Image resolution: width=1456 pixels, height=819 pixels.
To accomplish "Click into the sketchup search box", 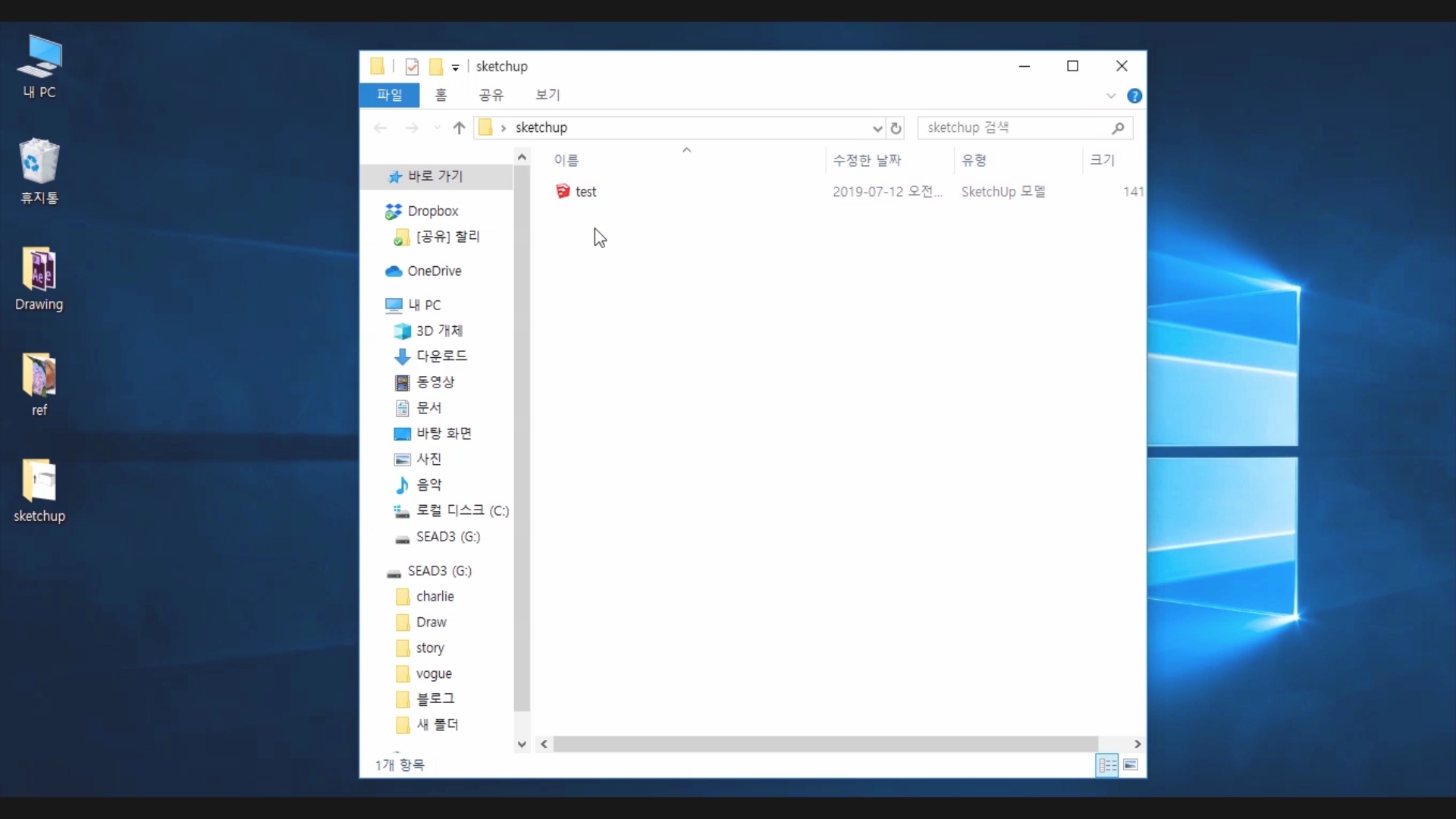I will 1016,128.
